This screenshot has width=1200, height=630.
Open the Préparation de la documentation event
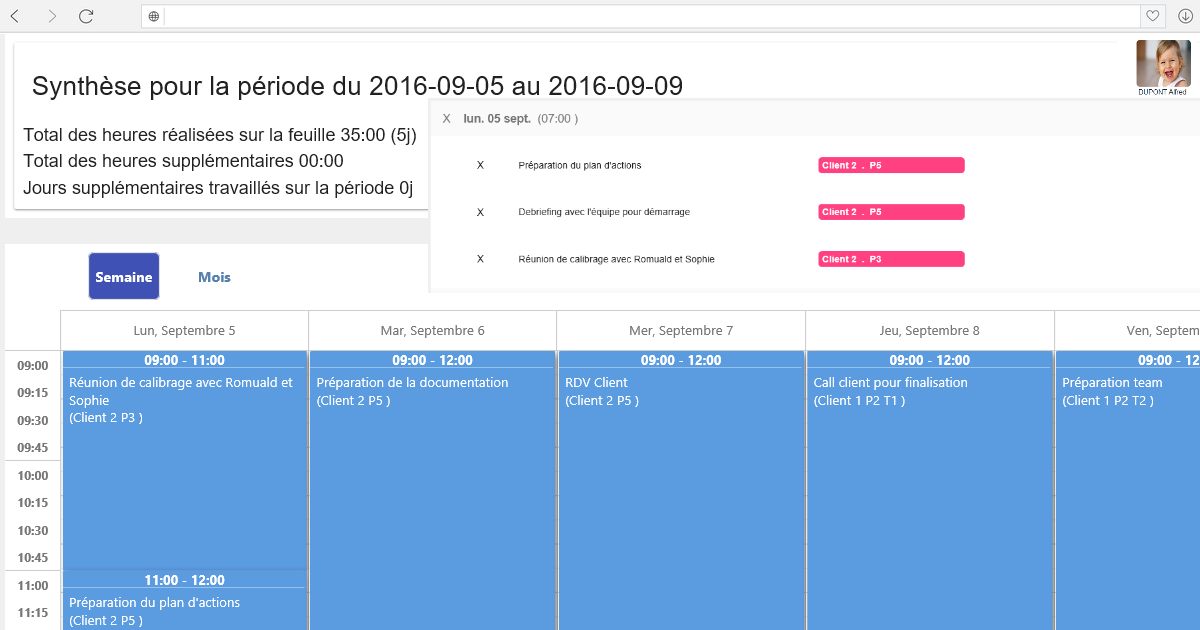[432, 490]
